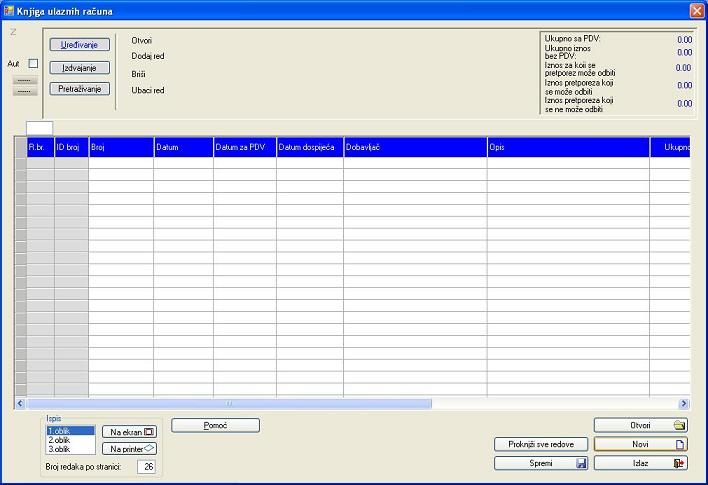The image size is (708, 485).
Task: Click the horizontal scrollbar thumb of the grid
Action: pos(228,403)
